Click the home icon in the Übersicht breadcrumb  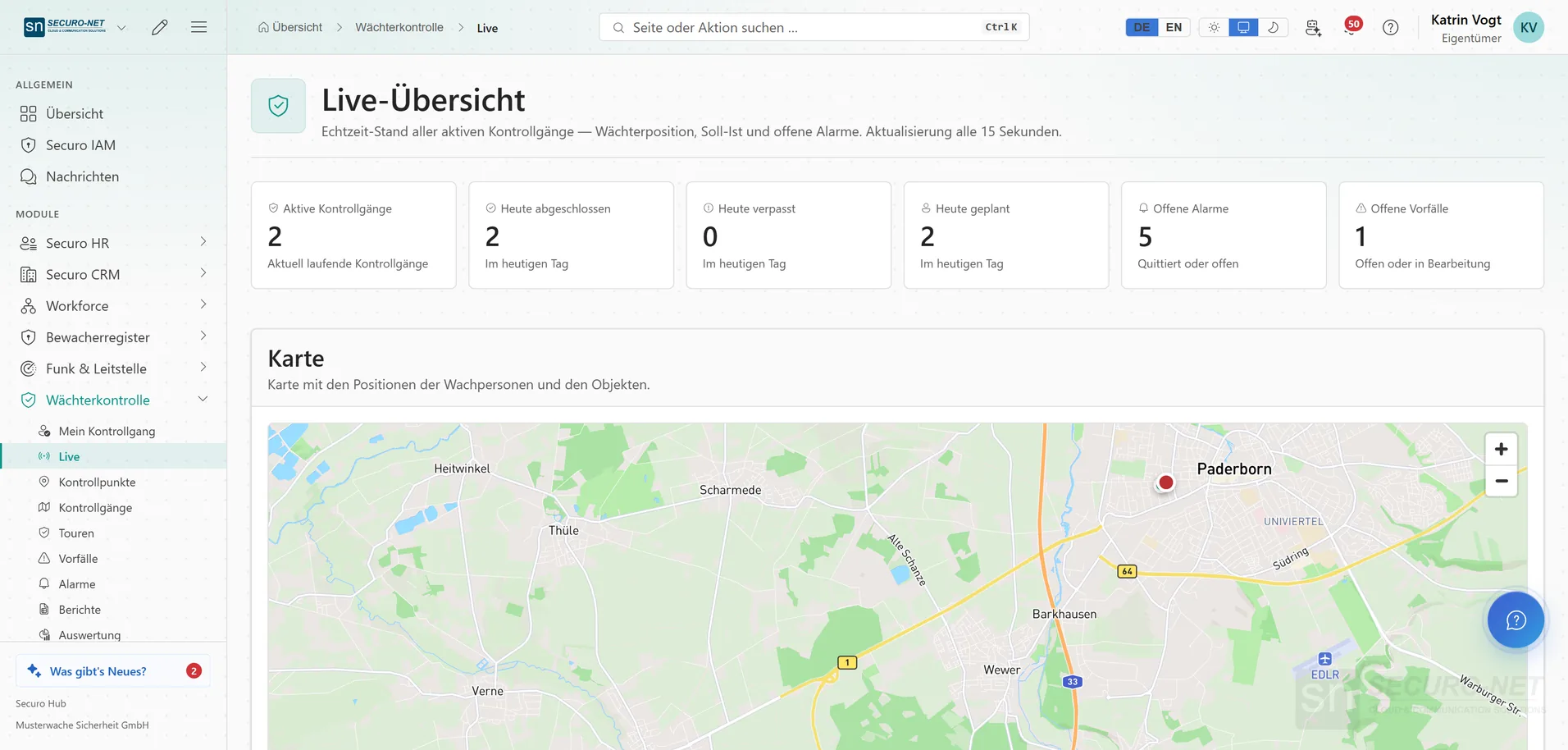pyautogui.click(x=263, y=27)
